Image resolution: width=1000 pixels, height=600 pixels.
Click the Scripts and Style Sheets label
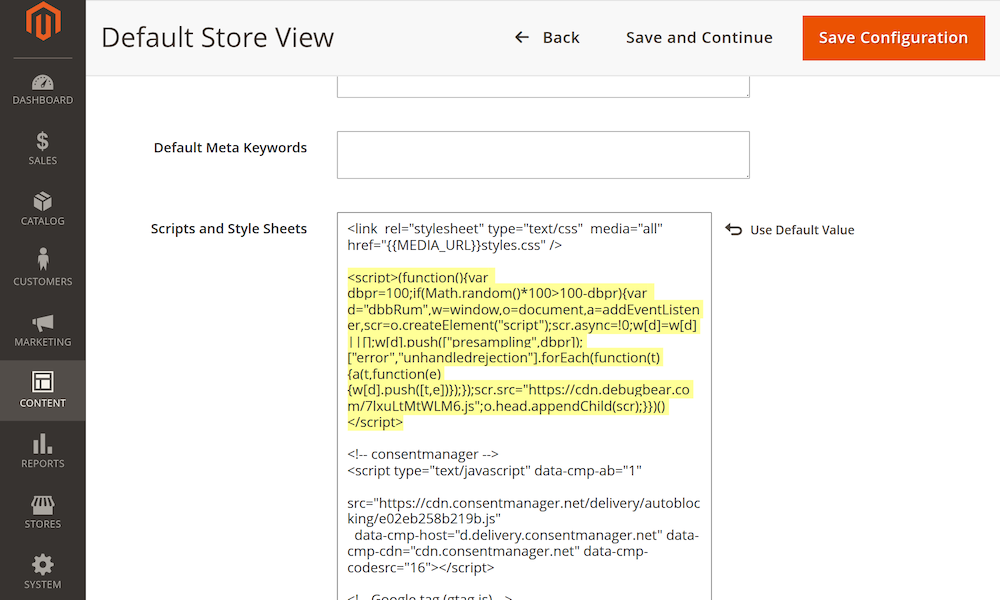click(x=228, y=229)
